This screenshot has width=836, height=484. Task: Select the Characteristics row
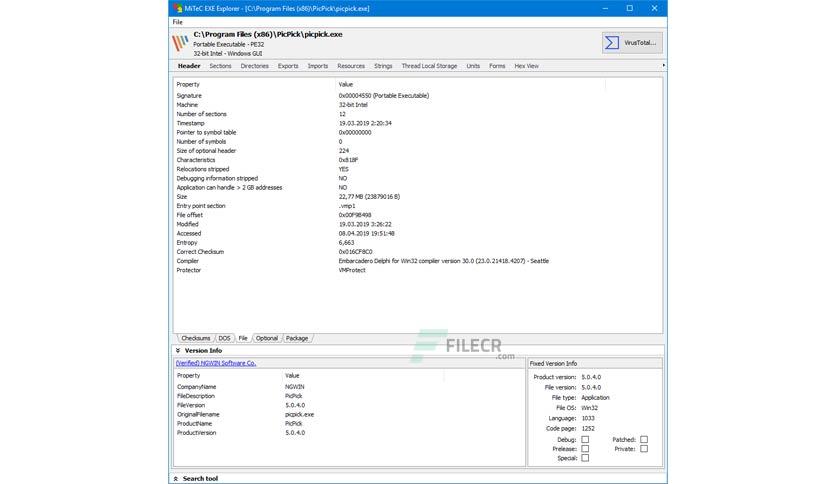(x=417, y=160)
